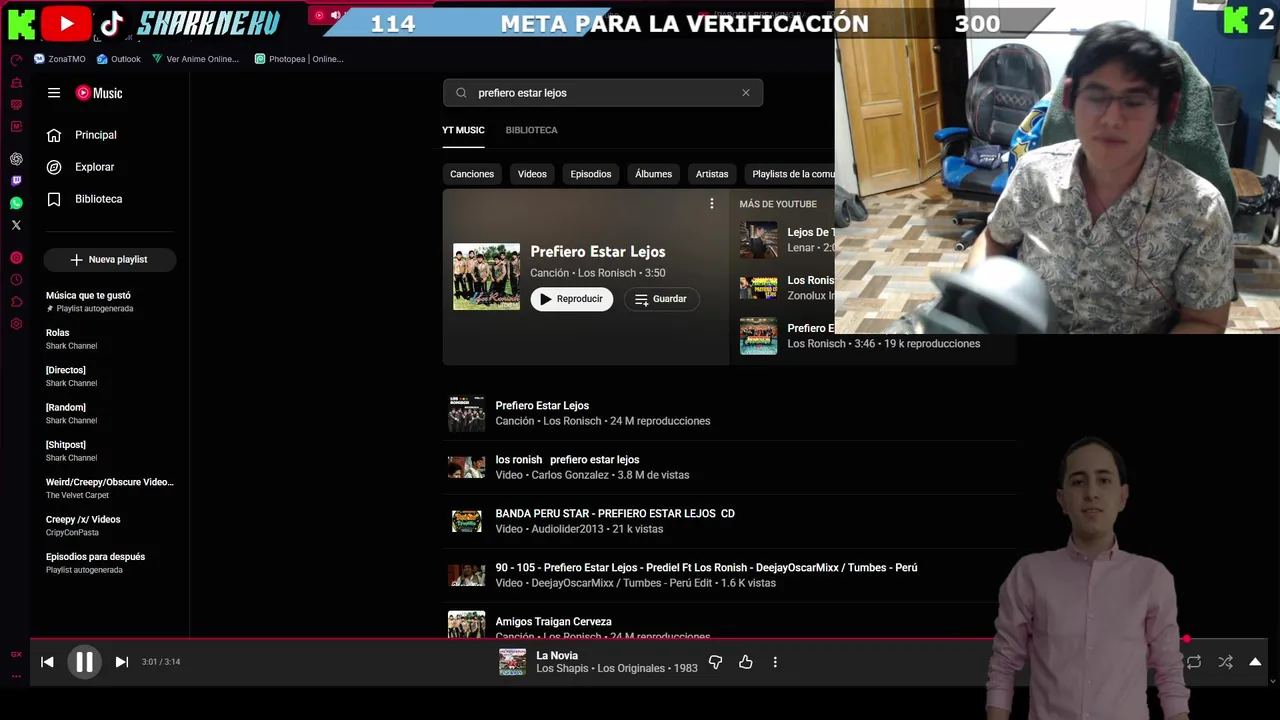
Task: Pause the current song
Action: pos(84,662)
